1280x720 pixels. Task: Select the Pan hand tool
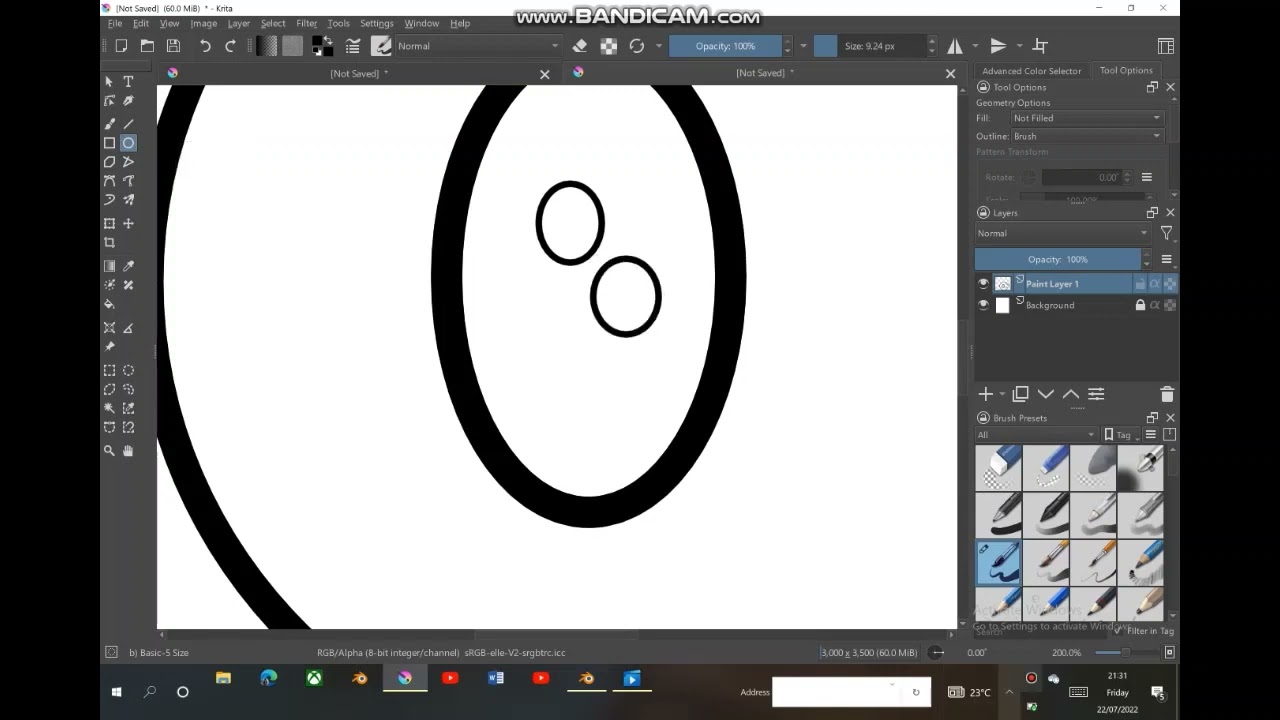128,451
